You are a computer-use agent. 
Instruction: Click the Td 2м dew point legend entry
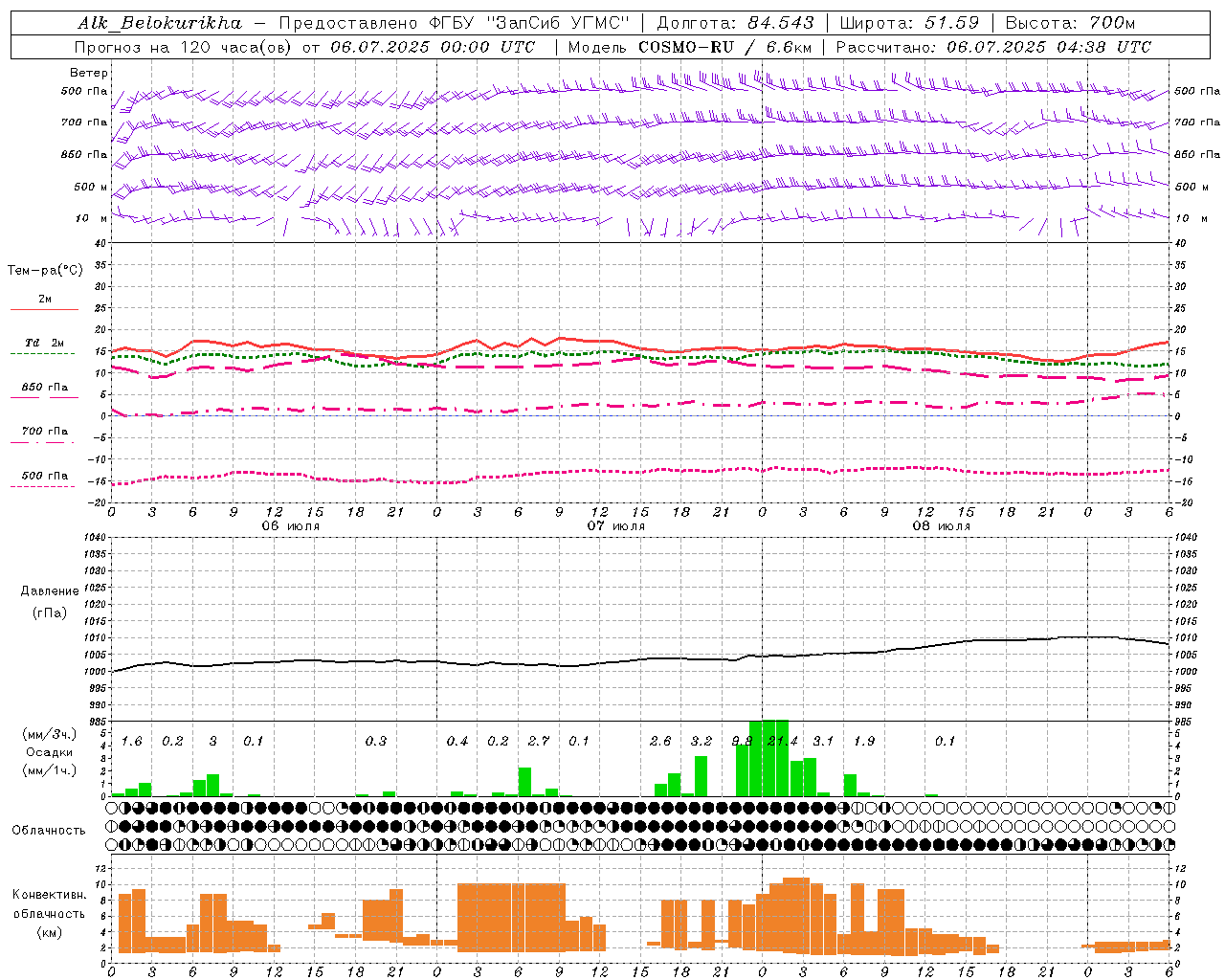click(x=44, y=343)
